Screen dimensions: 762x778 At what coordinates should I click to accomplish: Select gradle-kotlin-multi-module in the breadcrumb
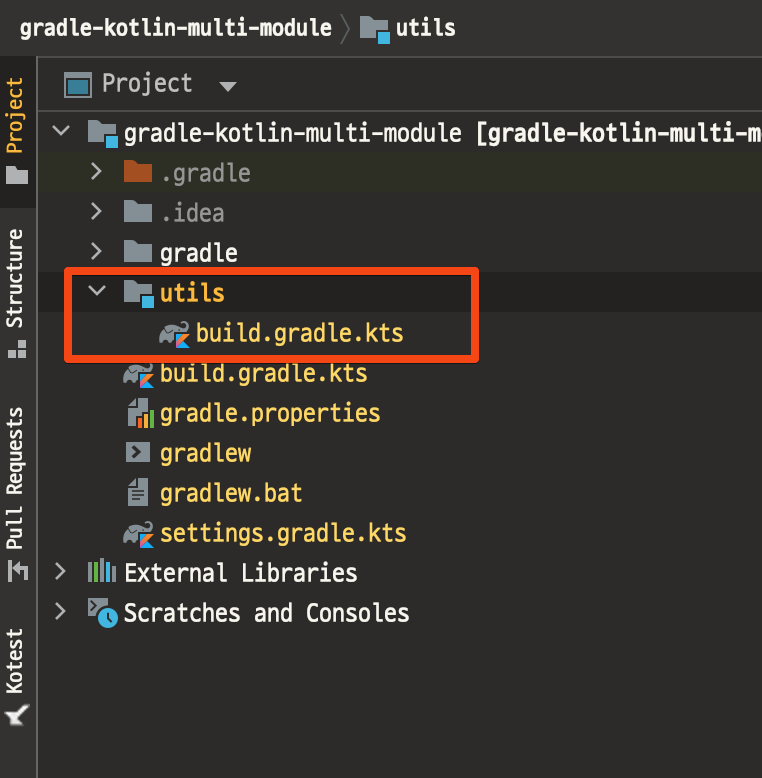pyautogui.click(x=176, y=28)
